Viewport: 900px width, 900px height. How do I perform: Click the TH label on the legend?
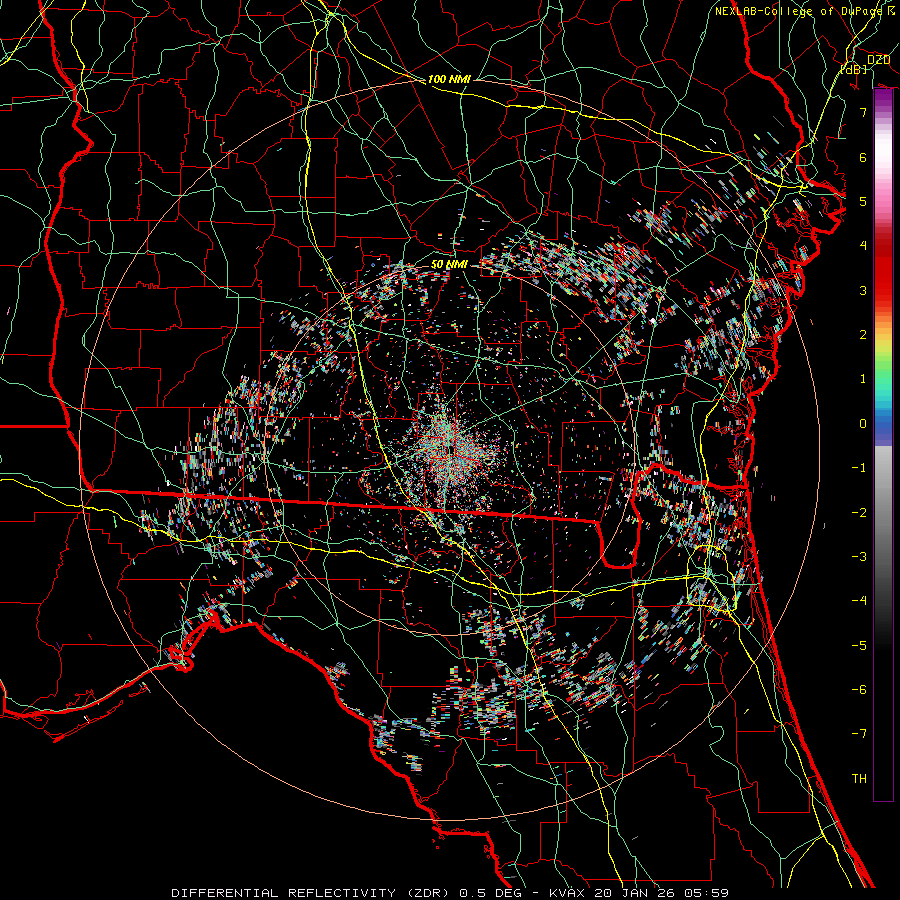tap(858, 778)
